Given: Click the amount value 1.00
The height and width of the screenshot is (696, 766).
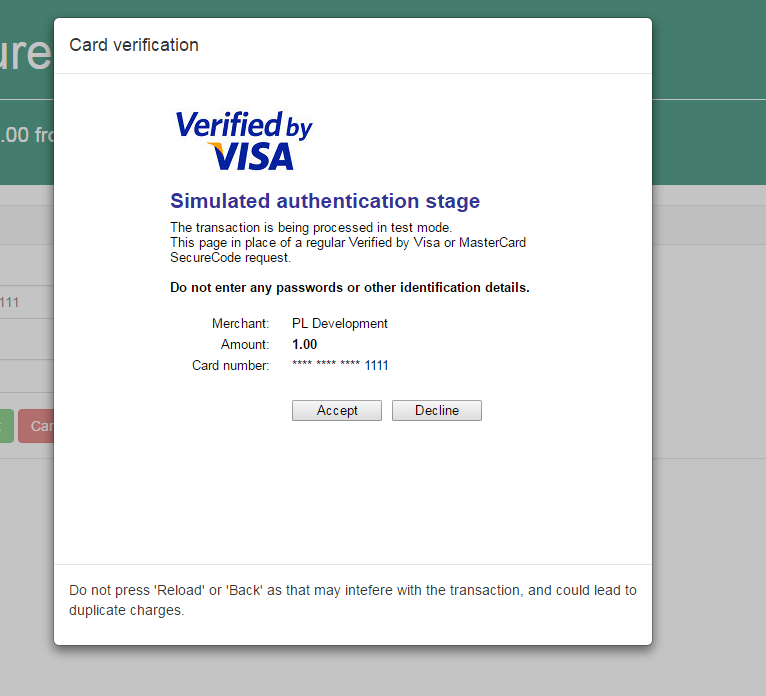Looking at the screenshot, I should pos(304,344).
